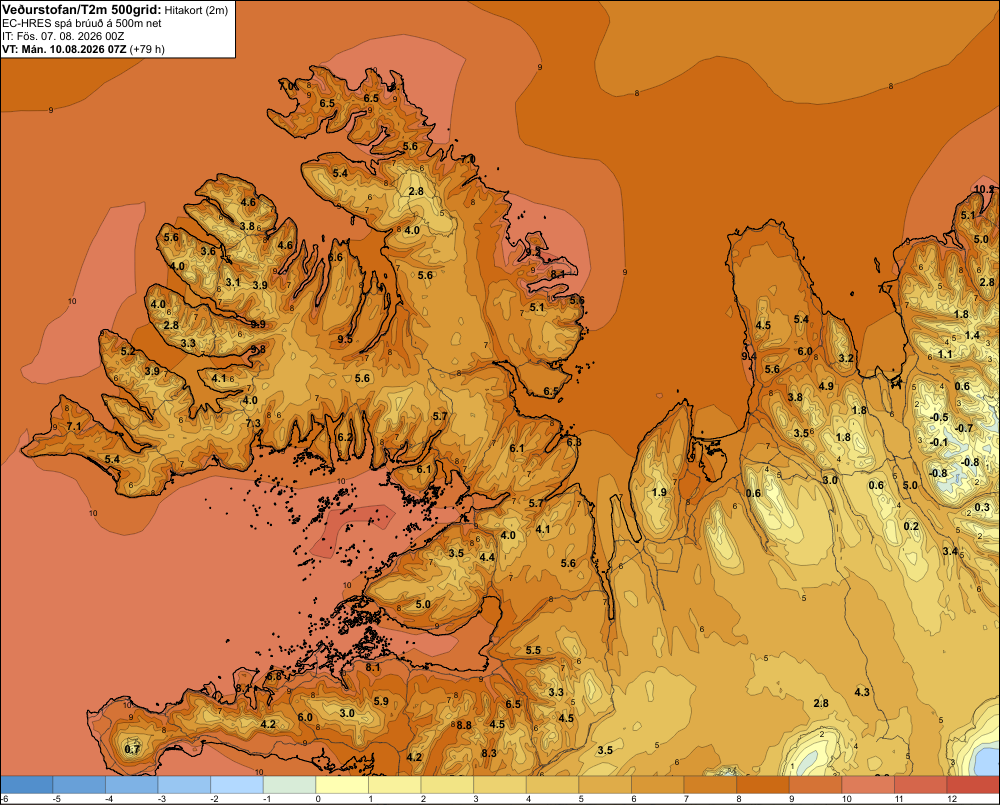
Task: Select the dark orange 8 to 9 legend swatch
Action: tap(763, 785)
